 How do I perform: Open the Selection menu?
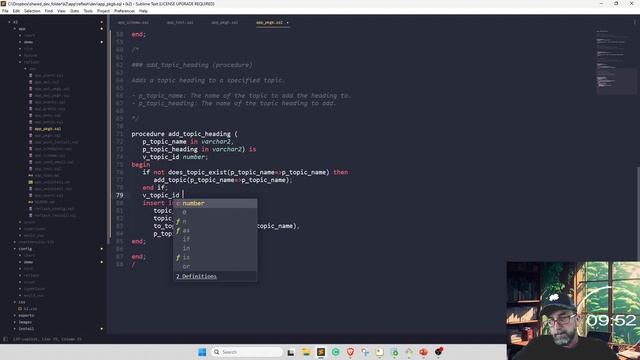click(32, 11)
